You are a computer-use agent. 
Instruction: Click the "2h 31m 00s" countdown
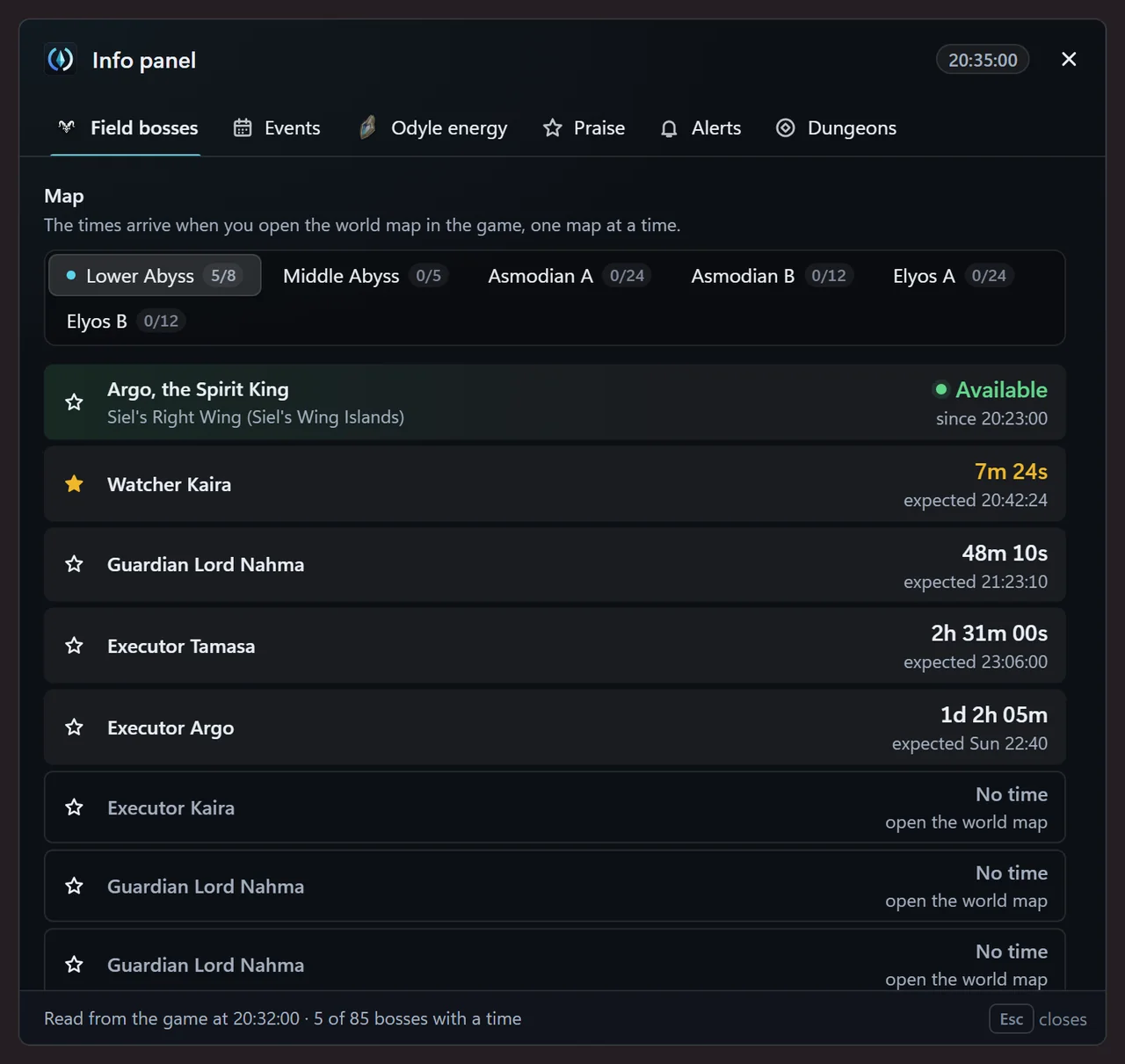[990, 633]
